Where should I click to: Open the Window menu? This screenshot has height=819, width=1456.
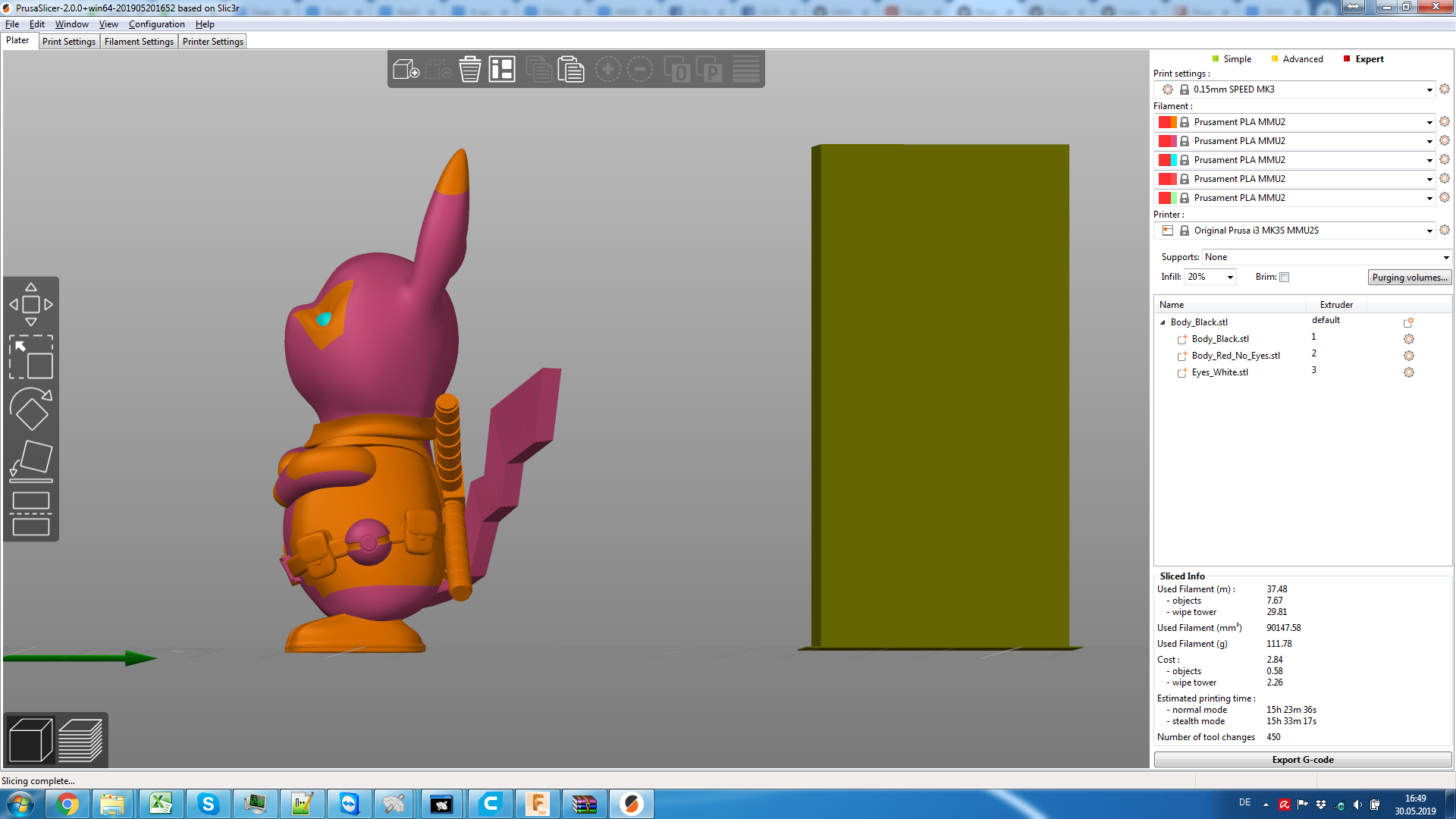72,24
